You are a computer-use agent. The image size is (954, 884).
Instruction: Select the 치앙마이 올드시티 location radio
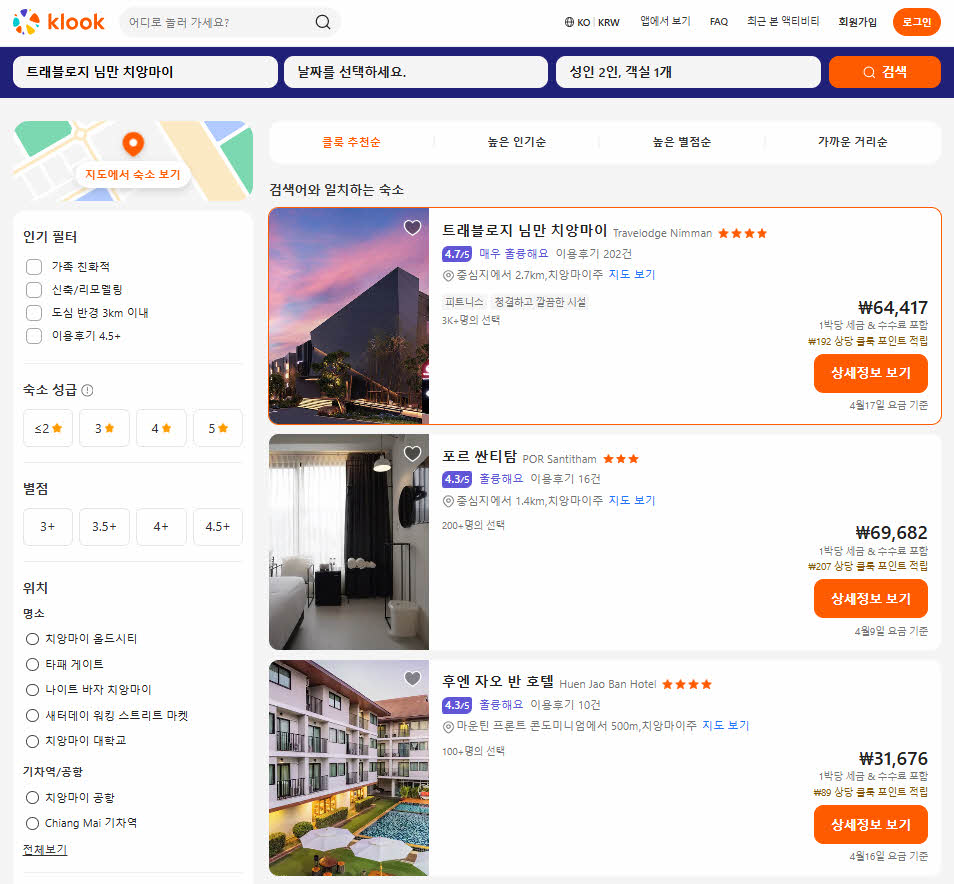pos(32,639)
